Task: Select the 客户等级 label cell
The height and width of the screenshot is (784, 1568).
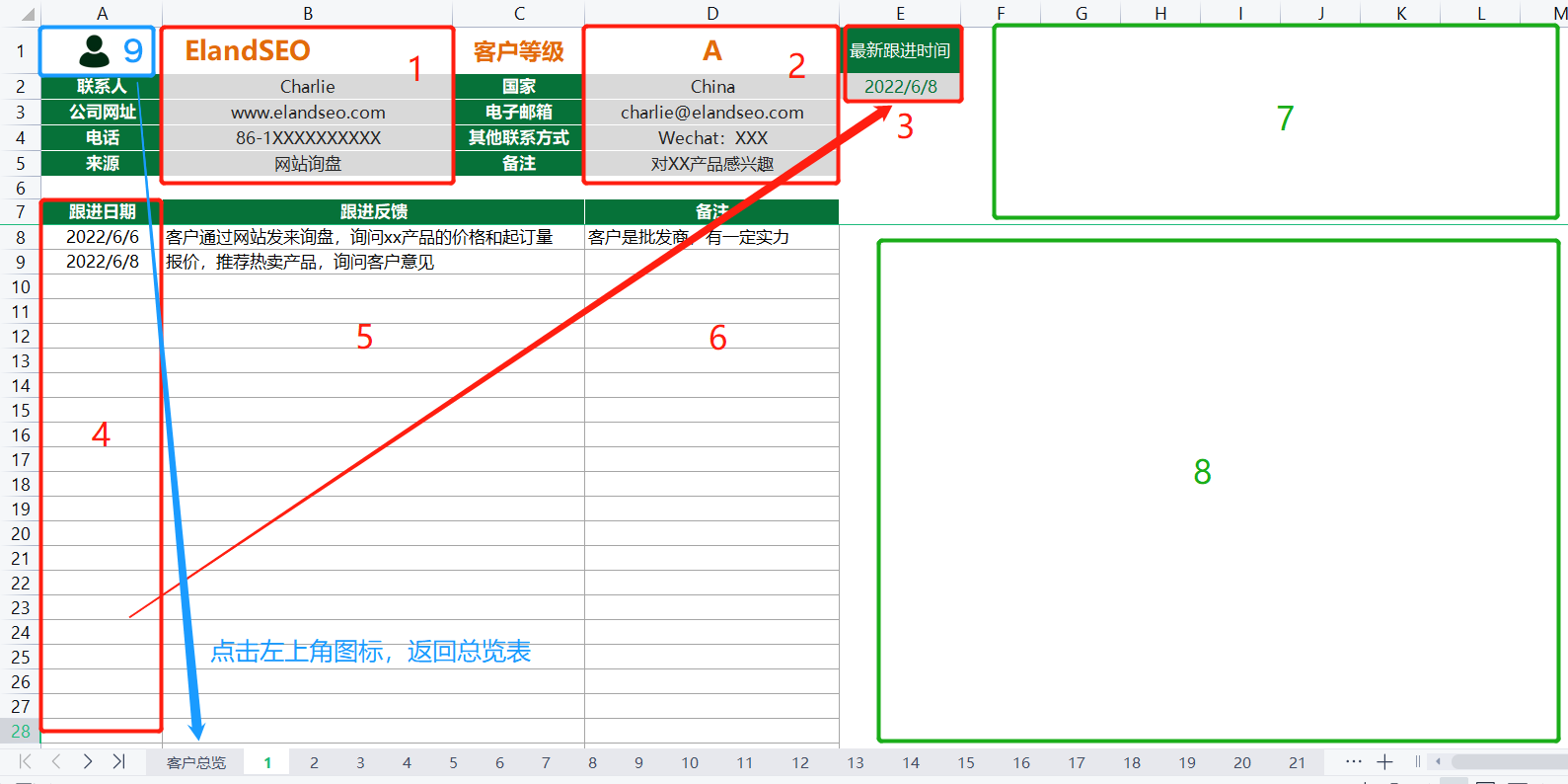Action: [x=519, y=50]
